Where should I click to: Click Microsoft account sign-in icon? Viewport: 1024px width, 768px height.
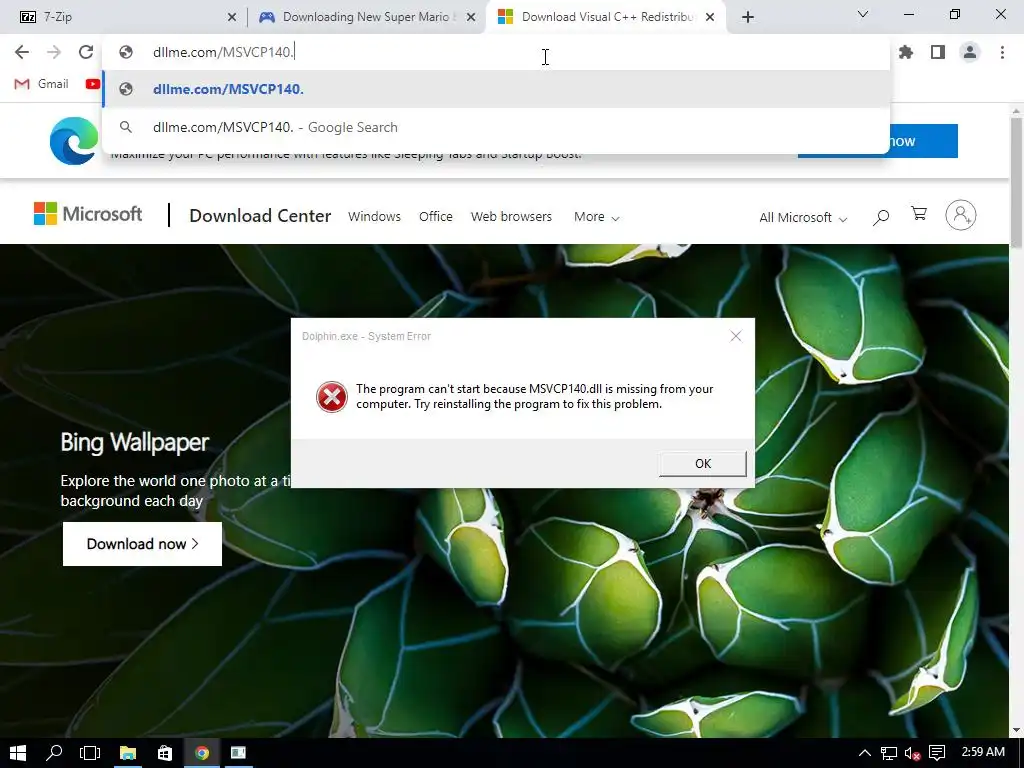[x=961, y=215]
